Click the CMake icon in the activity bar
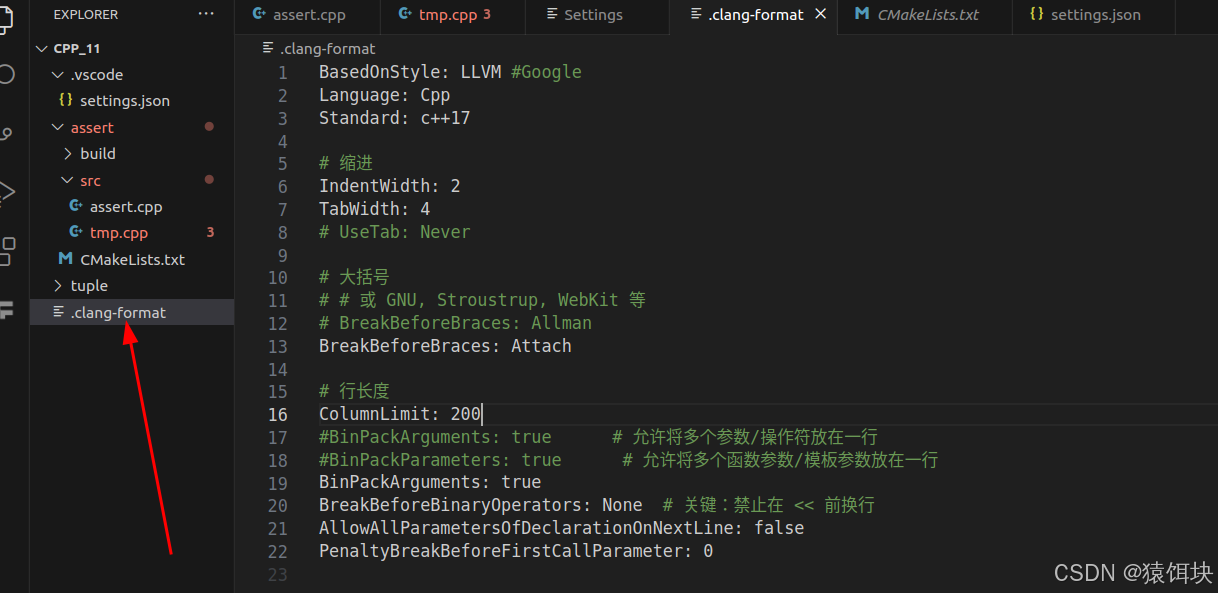The width and height of the screenshot is (1218, 593). tap(8, 311)
